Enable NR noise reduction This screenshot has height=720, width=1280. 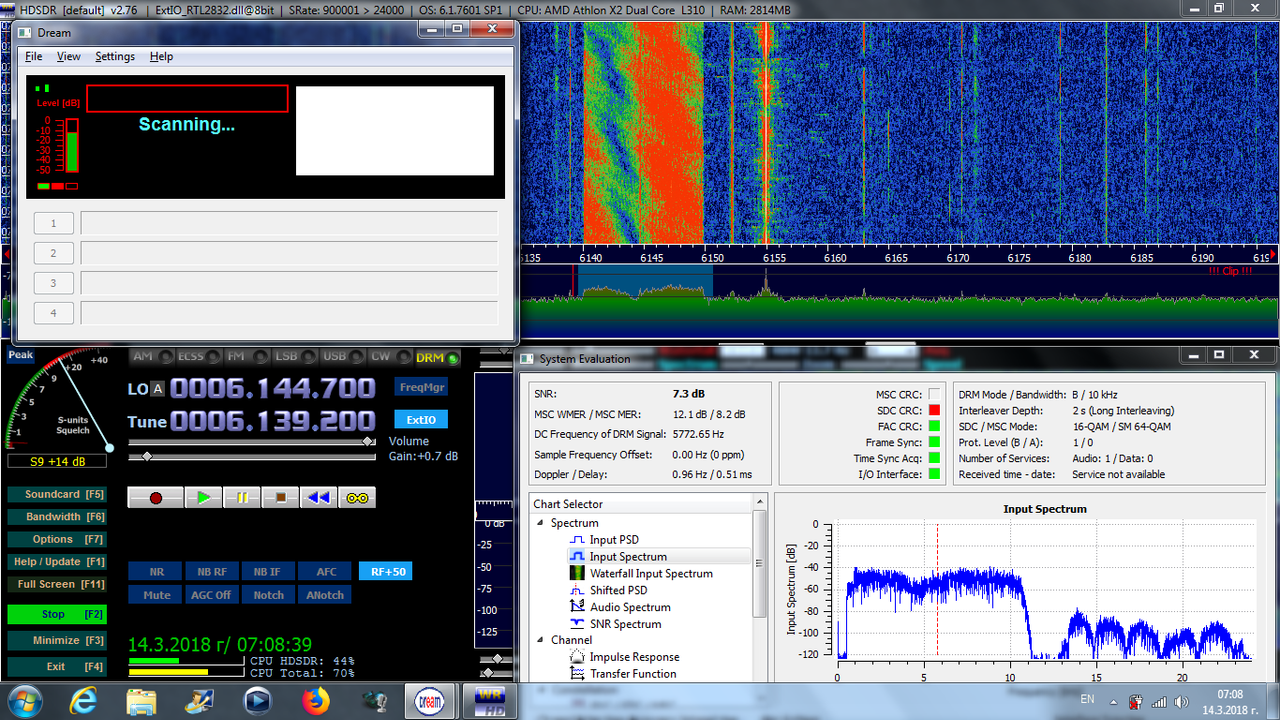coord(156,572)
